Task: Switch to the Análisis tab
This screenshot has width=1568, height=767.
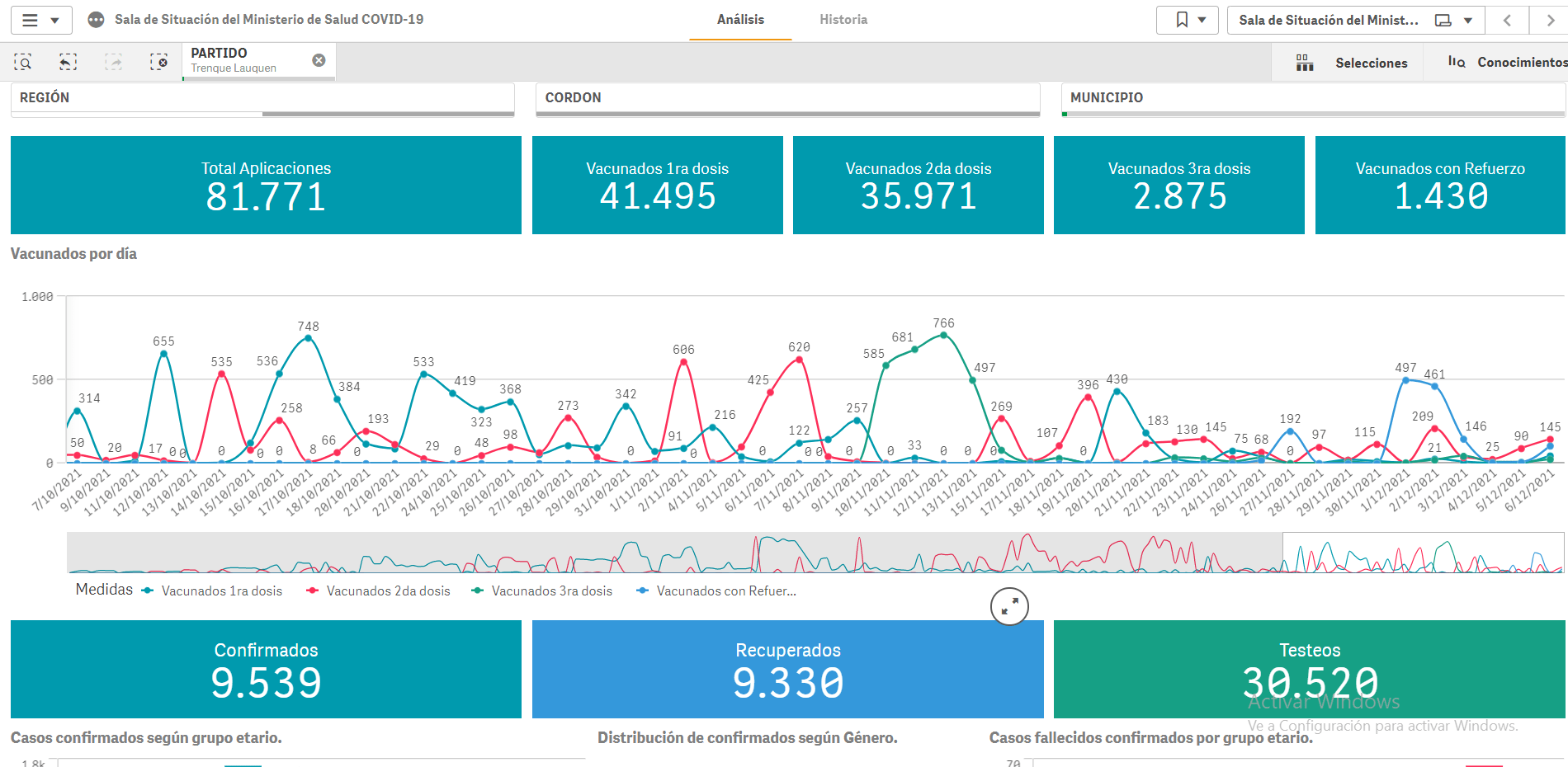Action: point(740,20)
